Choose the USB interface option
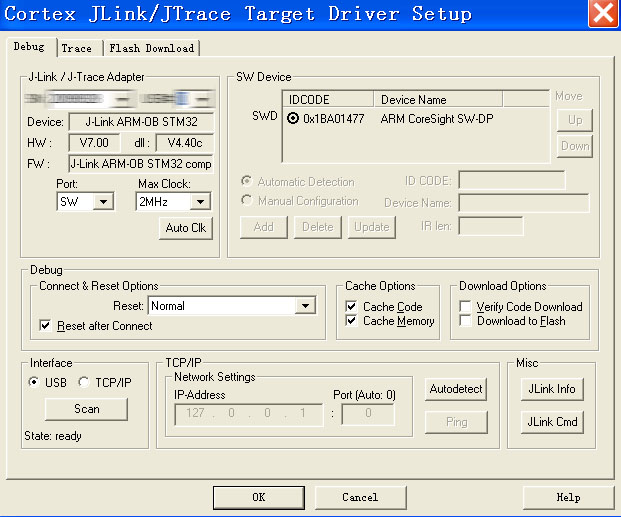621x517 pixels. coord(35,382)
